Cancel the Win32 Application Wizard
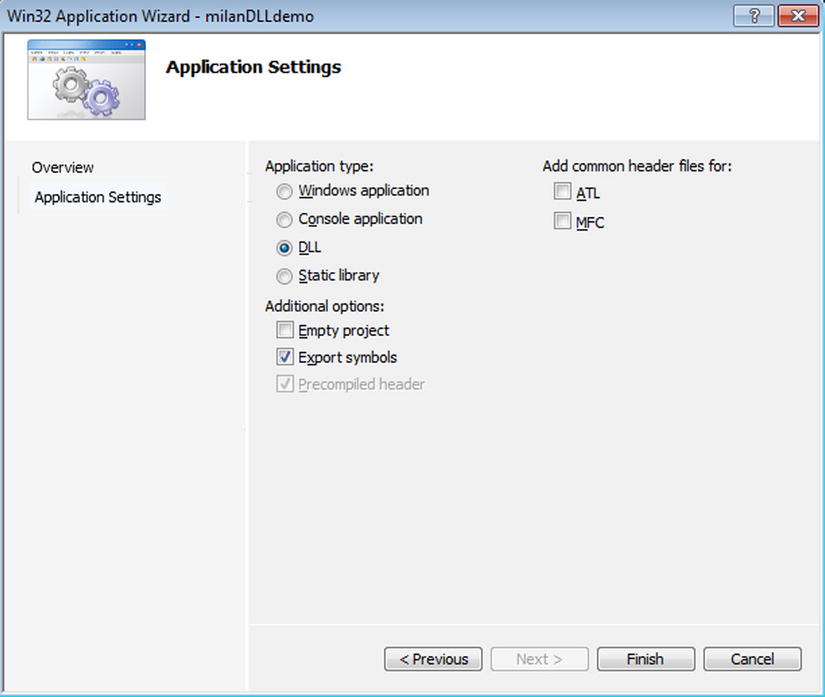The width and height of the screenshot is (825, 697). pos(752,659)
